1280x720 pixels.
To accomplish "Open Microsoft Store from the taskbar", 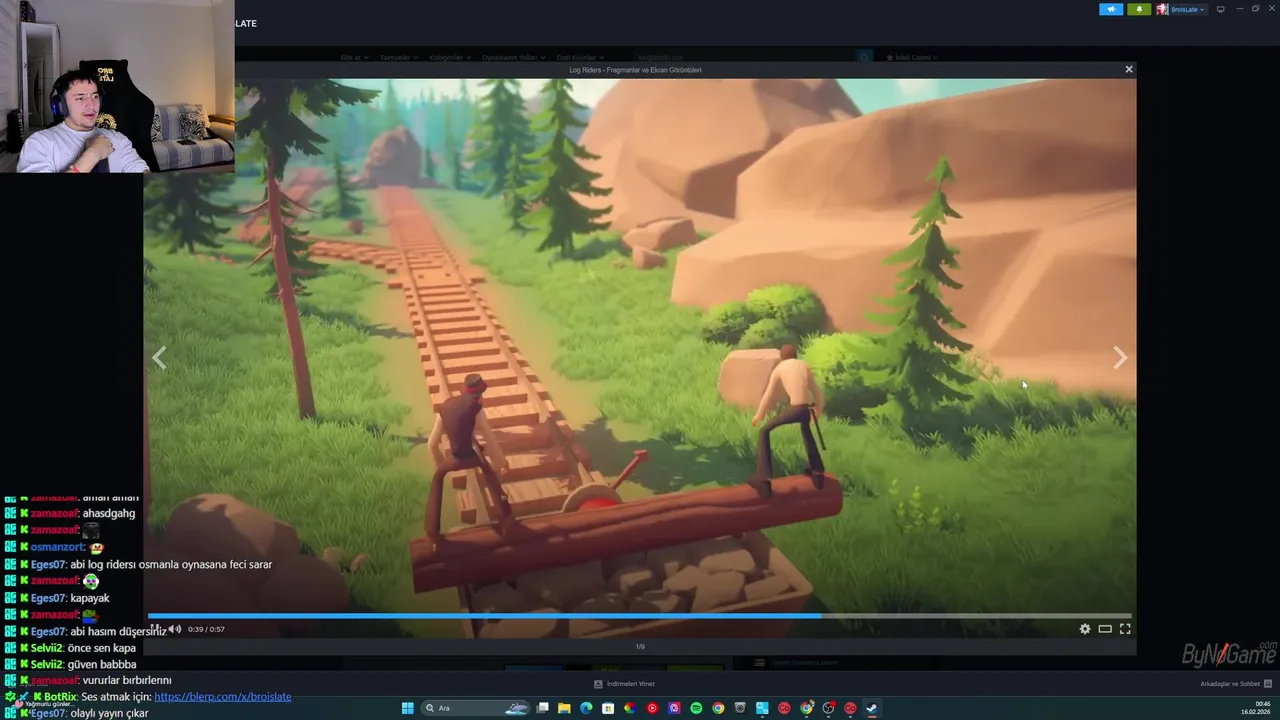I will point(608,708).
